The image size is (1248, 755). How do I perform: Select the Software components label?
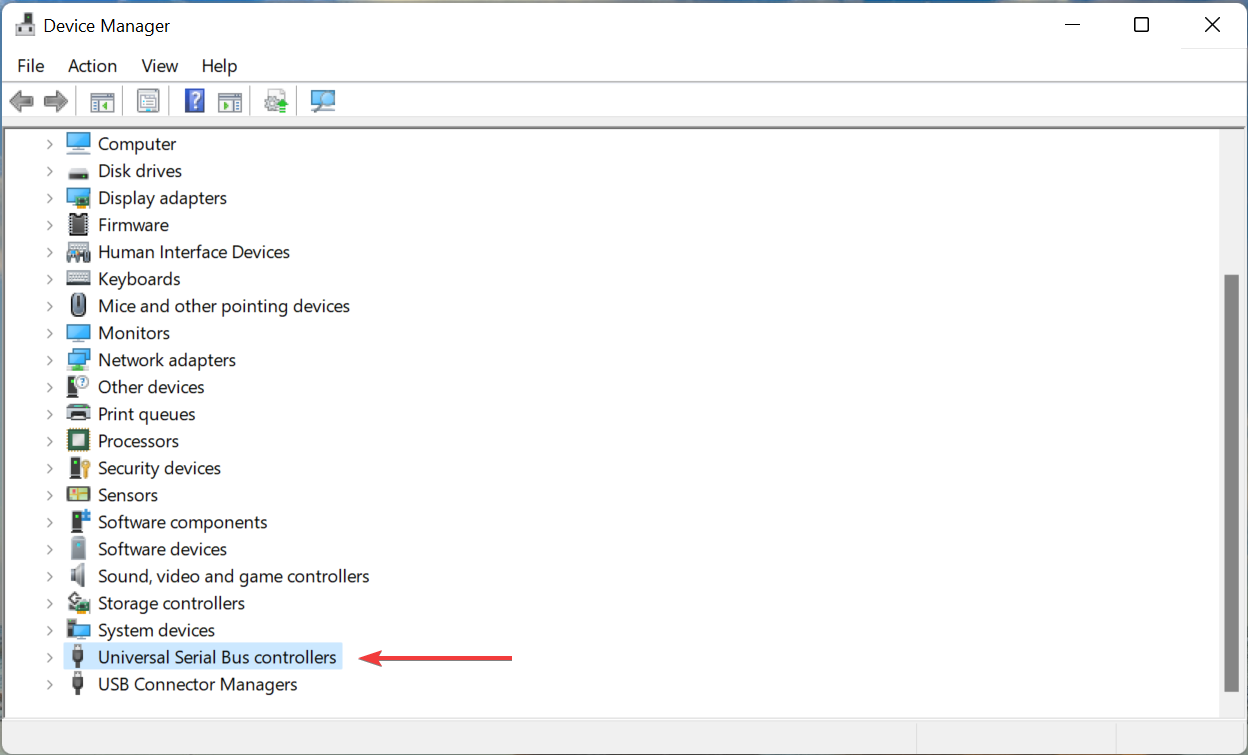pyautogui.click(x=183, y=522)
